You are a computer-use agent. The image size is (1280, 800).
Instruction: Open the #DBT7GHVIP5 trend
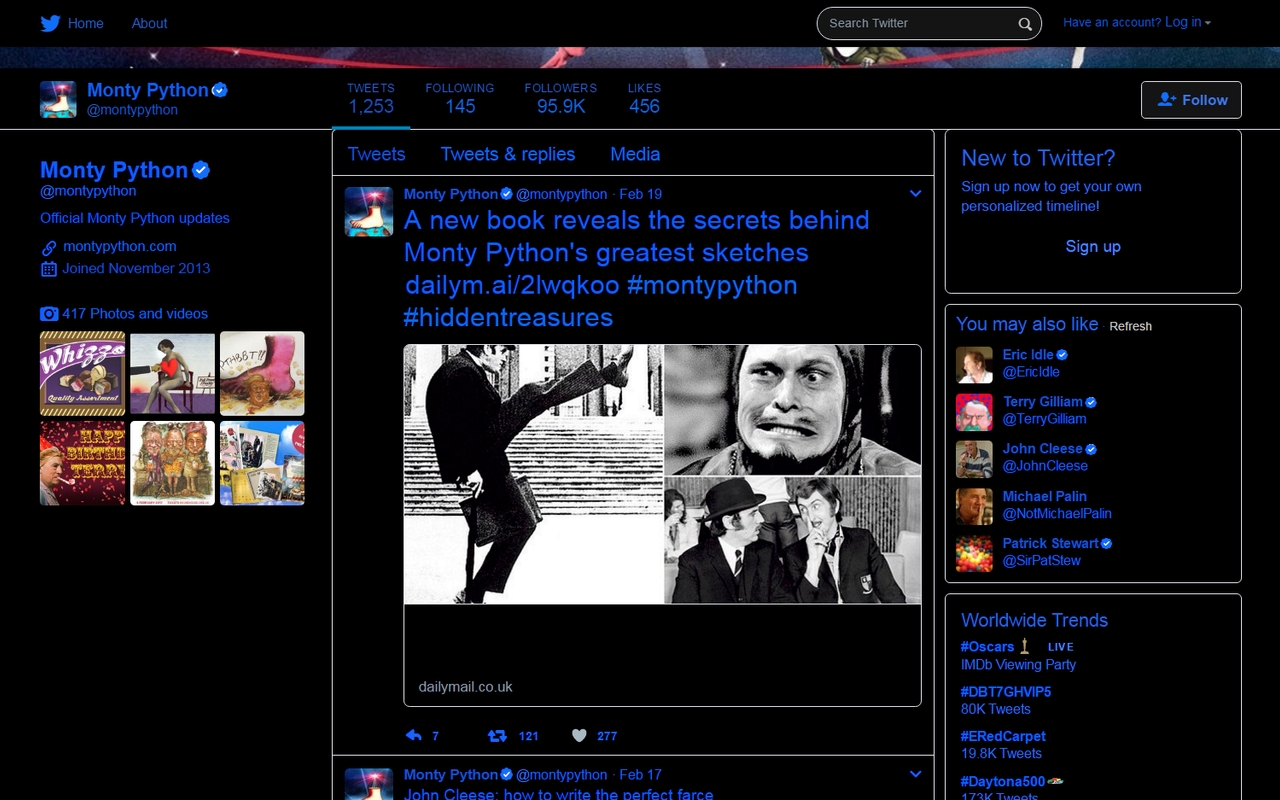1006,692
